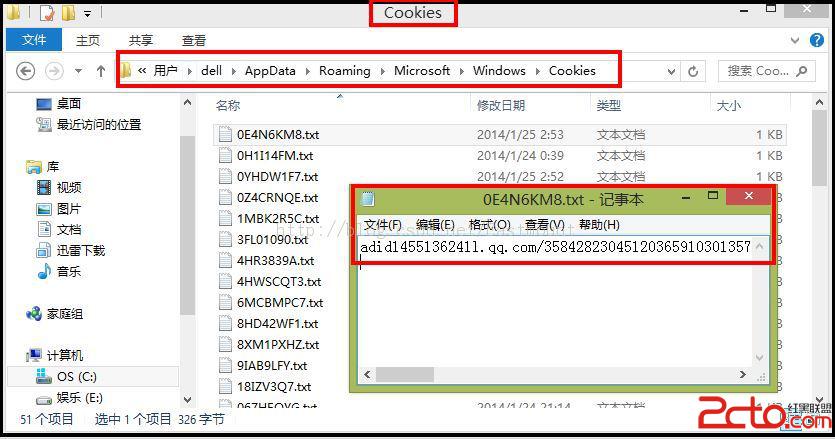Open Notepad 查看(V) menu
835x439 pixels.
coord(544,225)
